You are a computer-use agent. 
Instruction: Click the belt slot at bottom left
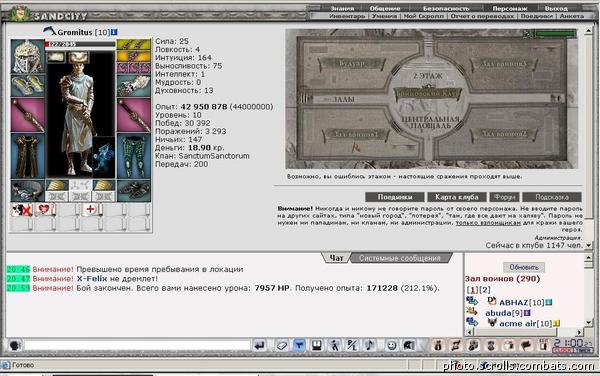click(x=28, y=190)
